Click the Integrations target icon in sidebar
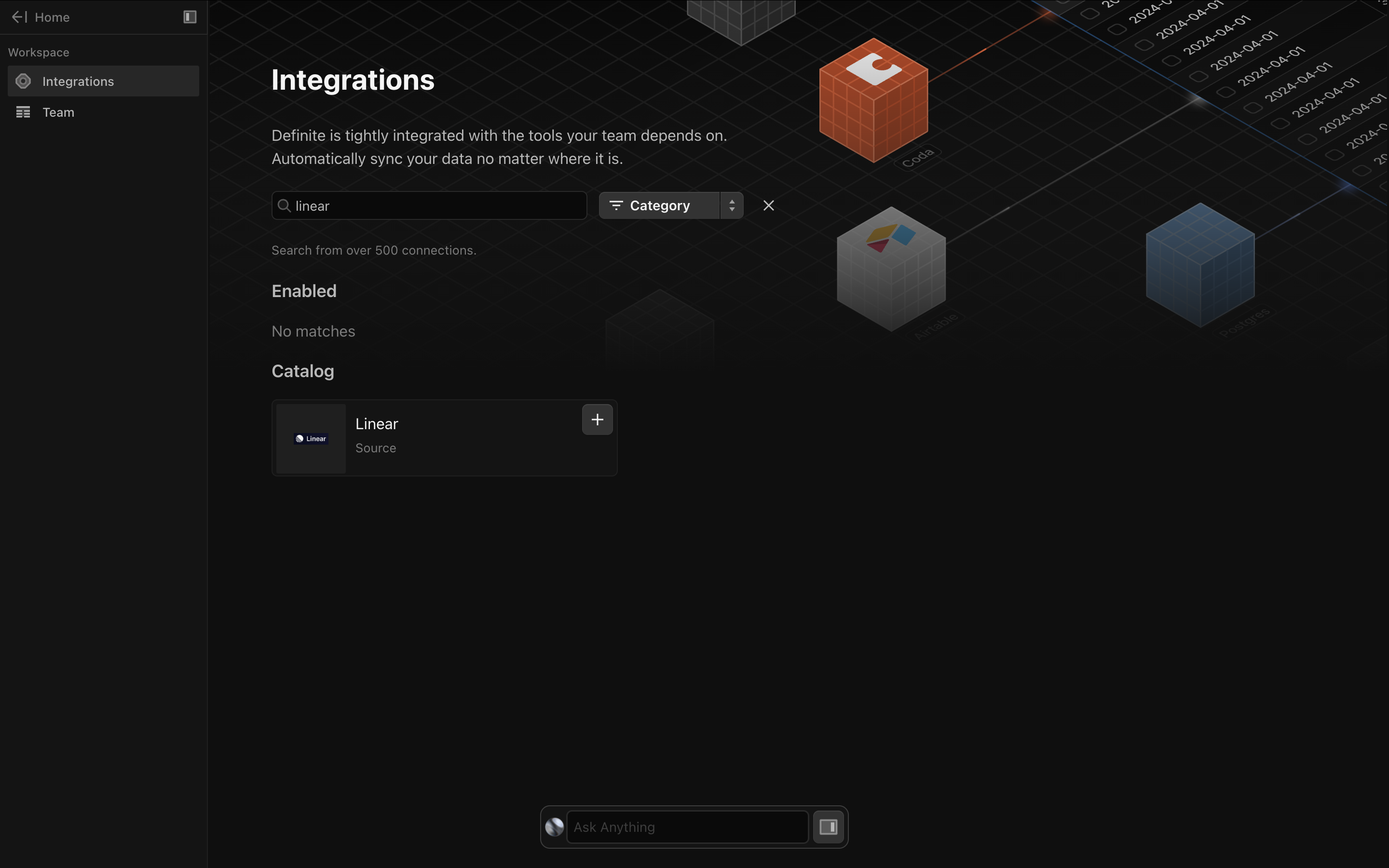This screenshot has width=1389, height=868. [x=23, y=81]
